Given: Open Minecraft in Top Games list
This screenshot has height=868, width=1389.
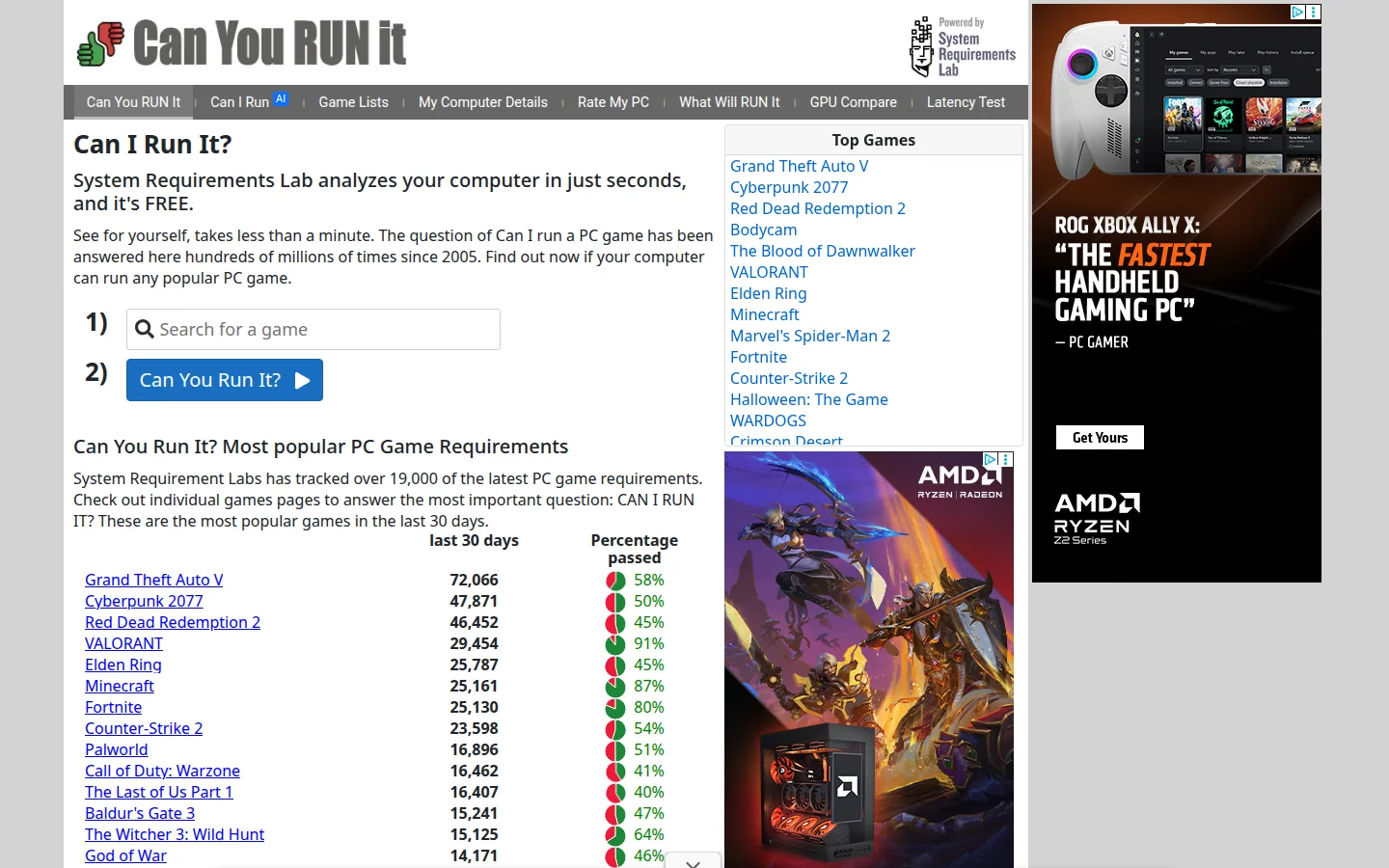Looking at the screenshot, I should point(764,314).
